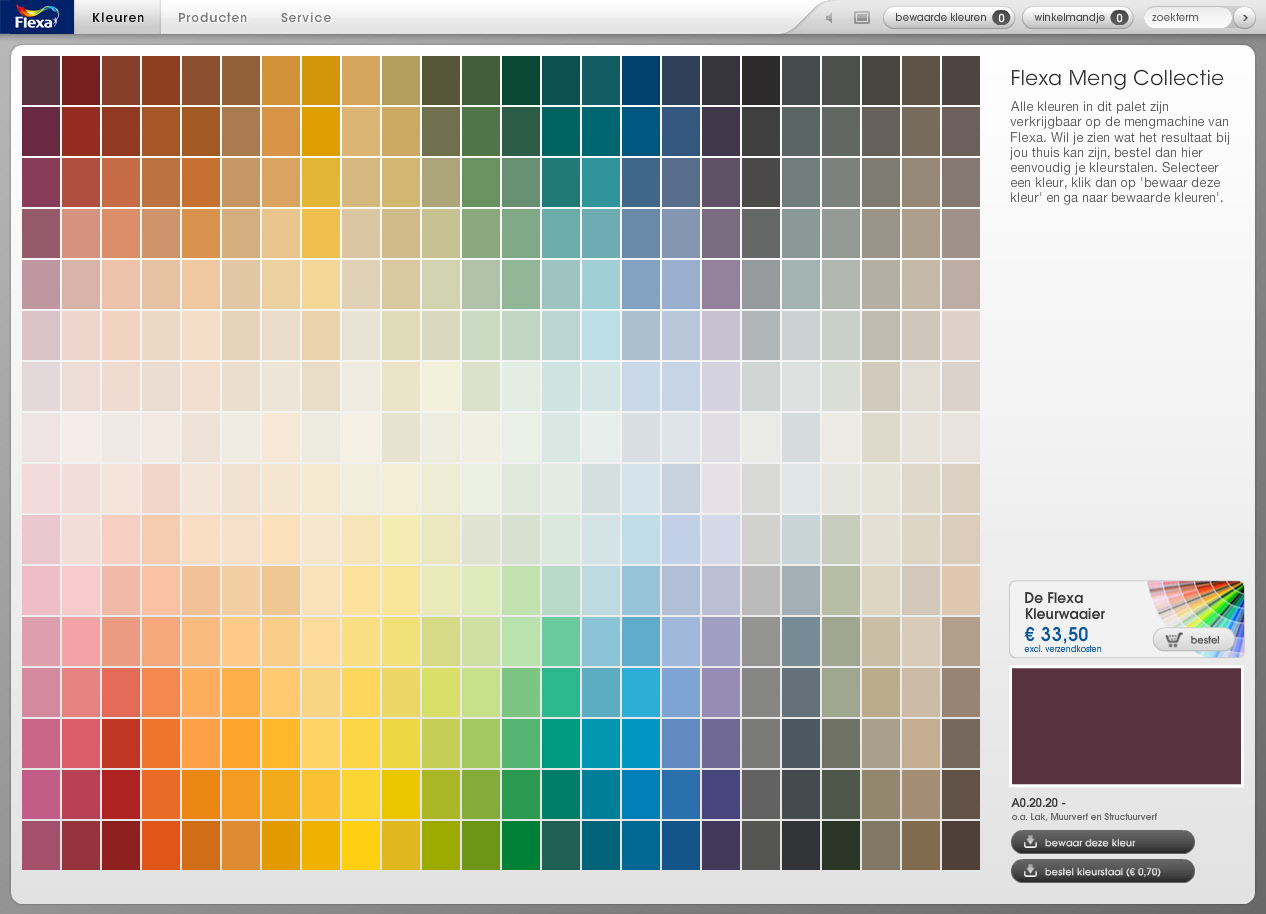
Task: Click 'o.a. Lak, Muurverf en Structuurverf' text
Action: click(1084, 817)
